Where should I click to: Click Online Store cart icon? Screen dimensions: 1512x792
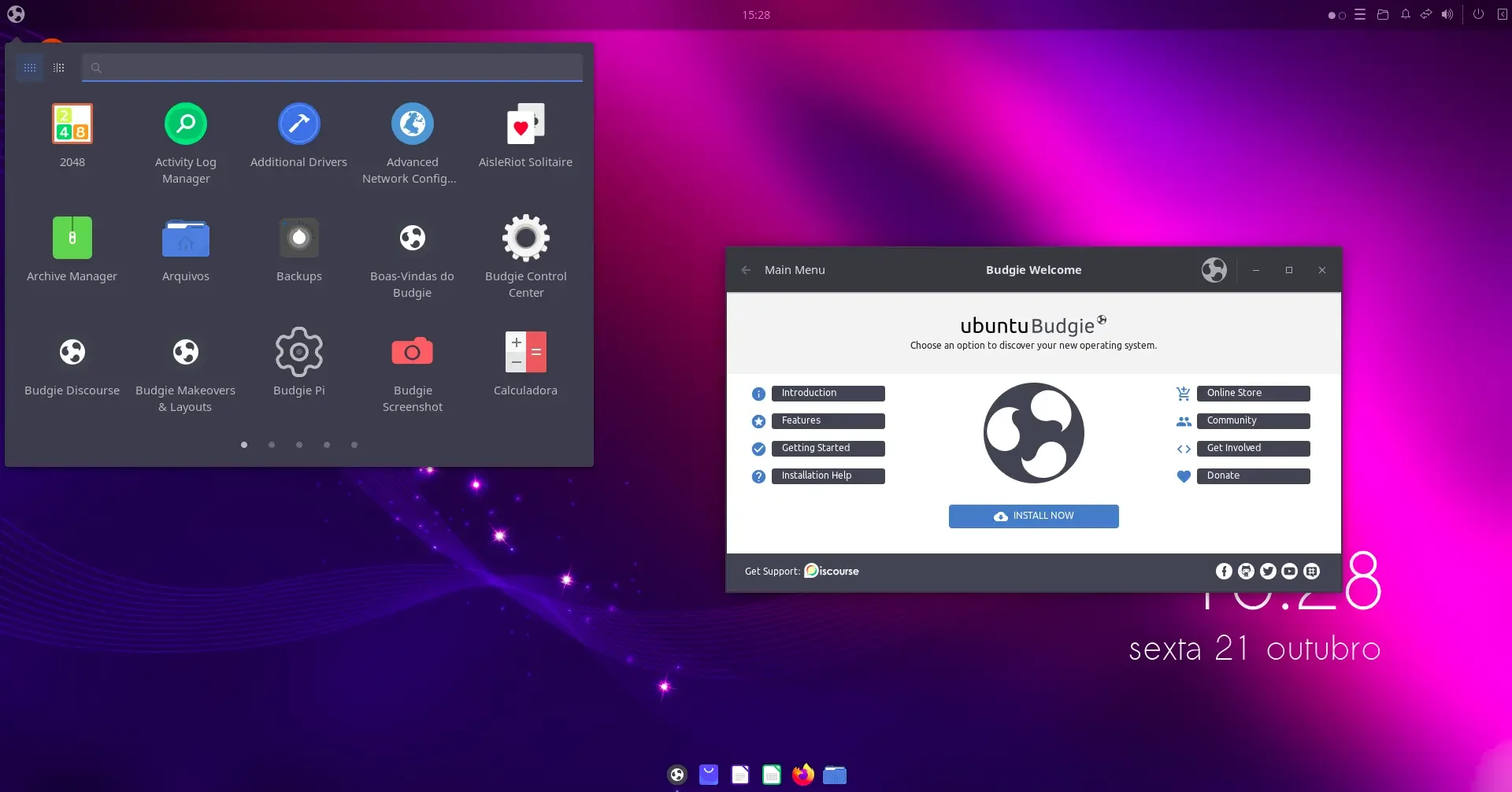click(x=1184, y=394)
